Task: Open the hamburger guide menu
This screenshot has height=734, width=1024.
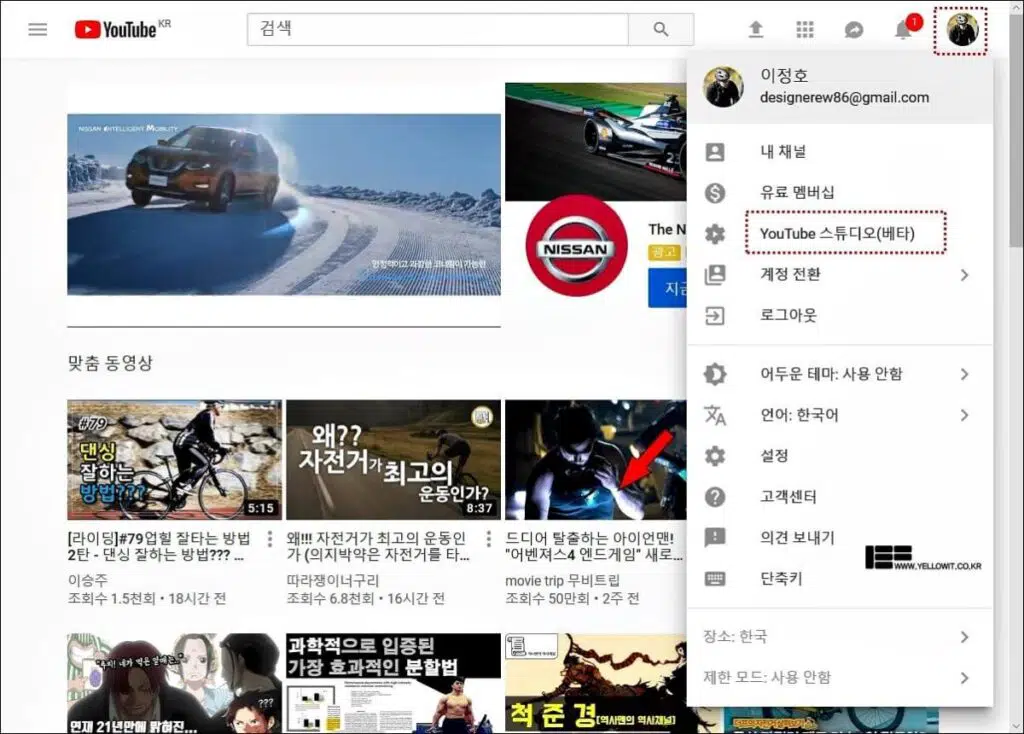Action: coord(37,28)
